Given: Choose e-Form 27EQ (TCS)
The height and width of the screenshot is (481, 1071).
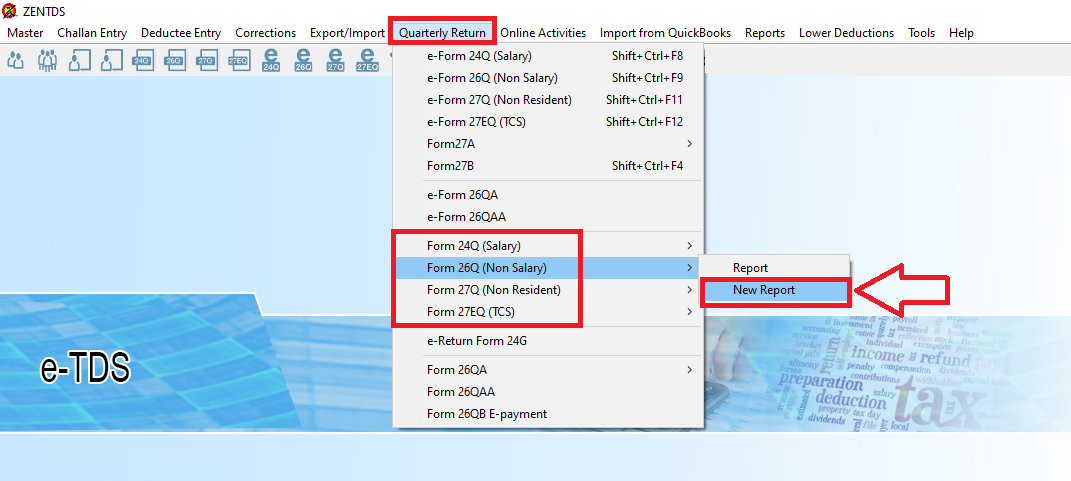Looking at the screenshot, I should pos(548,122).
